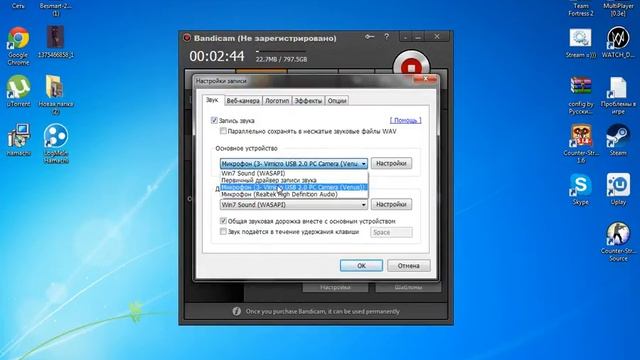Open Skype desktop shortcut

tap(580, 189)
